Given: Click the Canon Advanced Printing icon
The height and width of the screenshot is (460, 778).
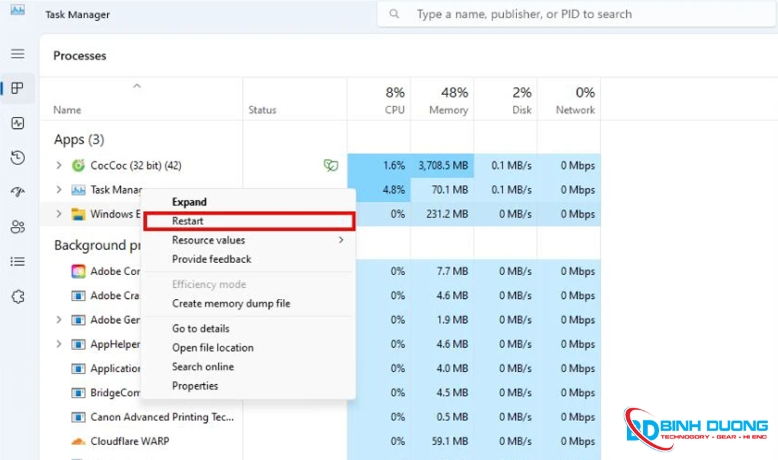Looking at the screenshot, I should coord(78,417).
